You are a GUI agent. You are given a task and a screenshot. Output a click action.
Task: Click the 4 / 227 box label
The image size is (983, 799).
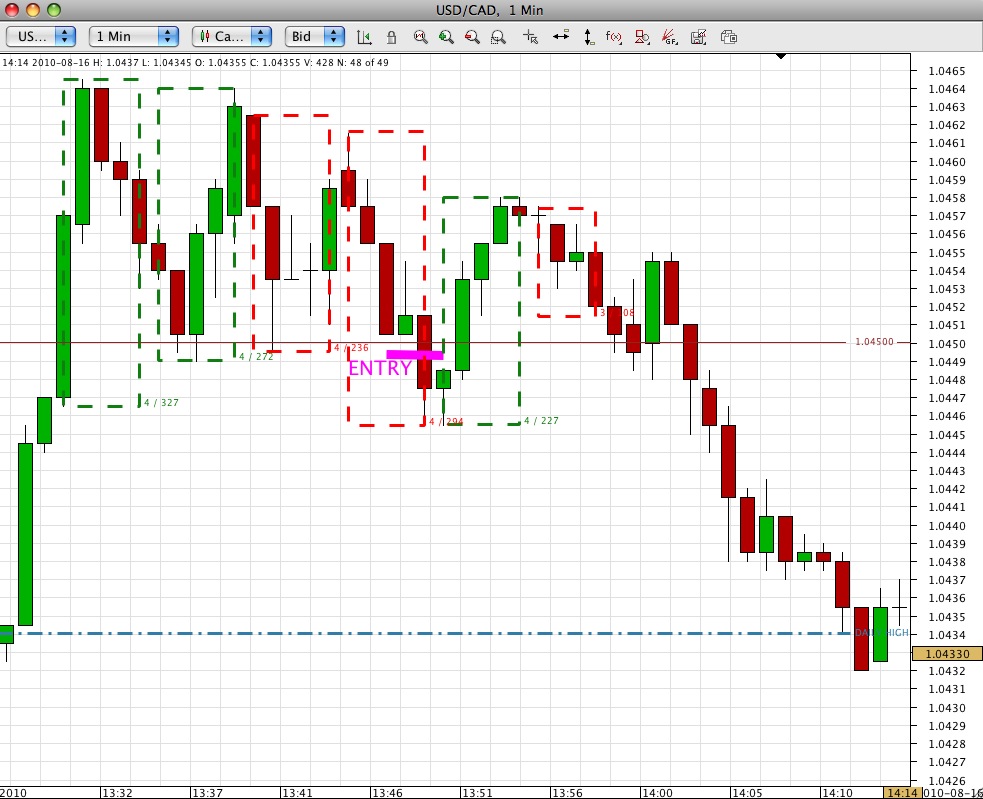point(541,421)
